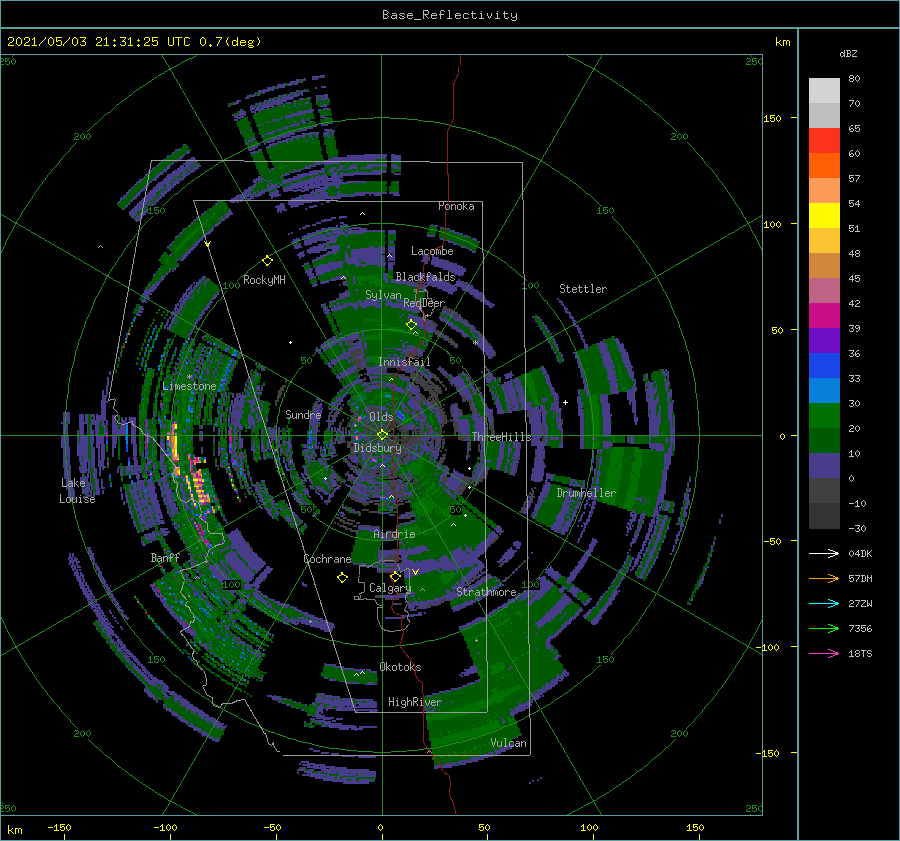The image size is (900, 841).
Task: Click the -30 value on the dBZ scale
Action: (857, 528)
